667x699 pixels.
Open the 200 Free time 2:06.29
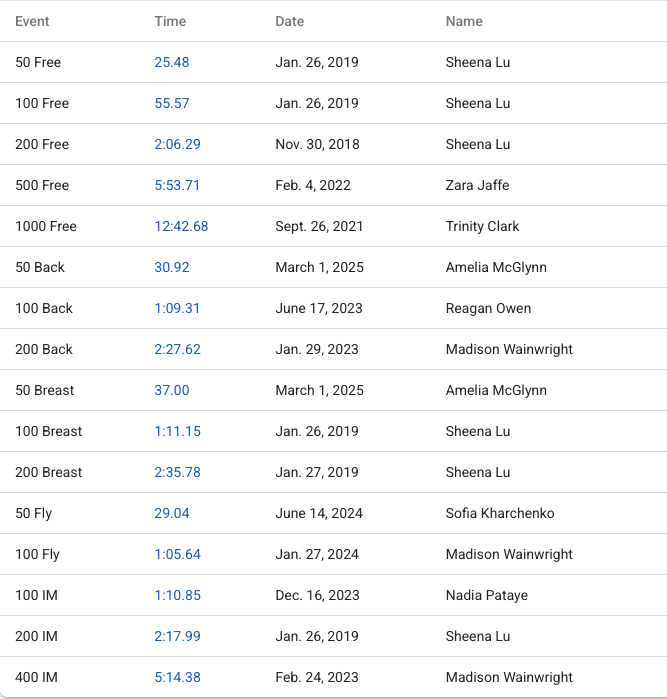pyautogui.click(x=177, y=144)
